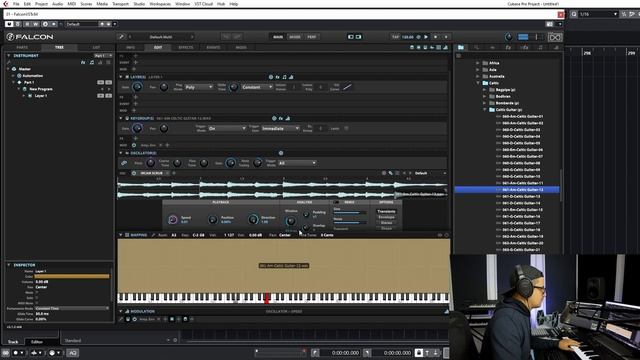Click the Keygroup section fx icon
The height and width of the screenshot is (360, 640).
point(281,118)
